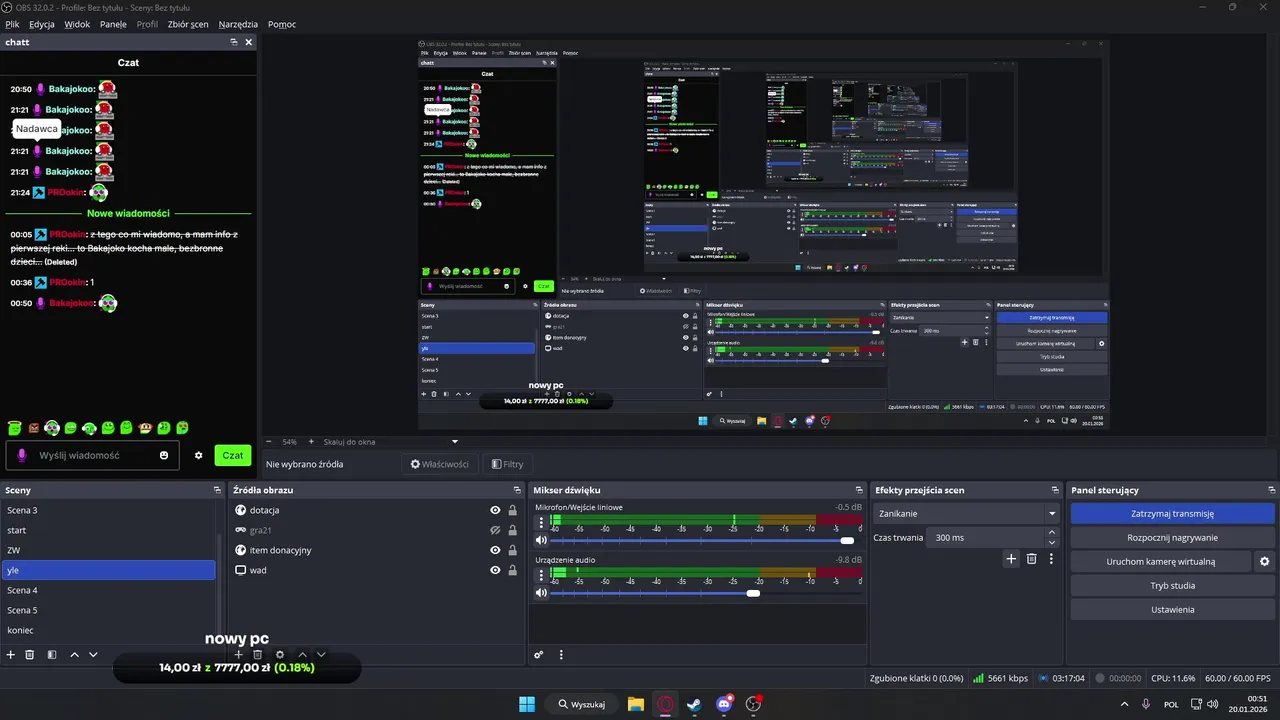The width and height of the screenshot is (1280, 720).
Task: Add a scene transition with the plus icon
Action: point(1011,559)
